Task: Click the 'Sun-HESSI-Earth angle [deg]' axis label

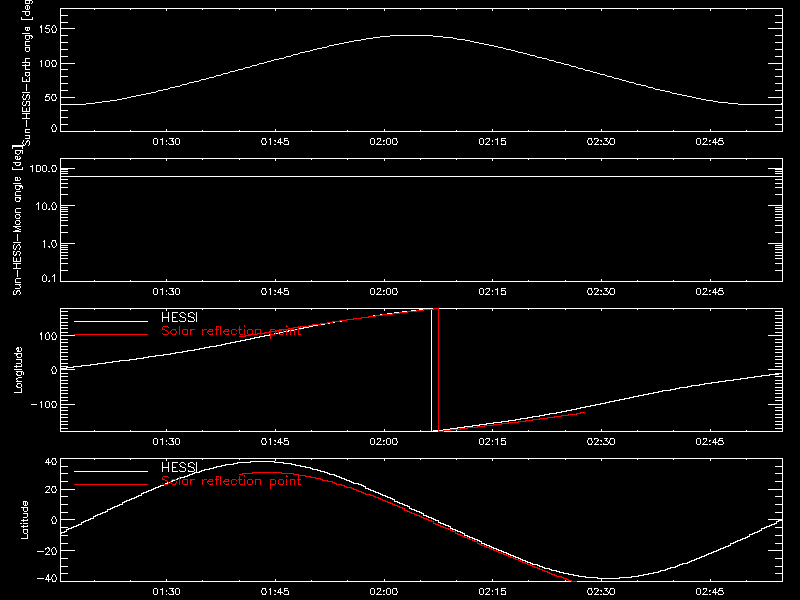Action: 27,72
